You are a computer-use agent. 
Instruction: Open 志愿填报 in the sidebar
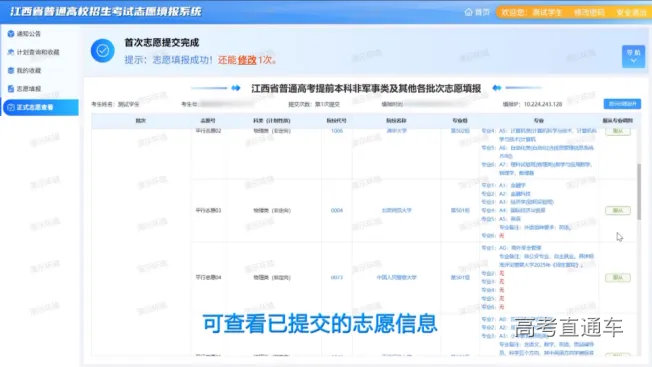click(29, 89)
